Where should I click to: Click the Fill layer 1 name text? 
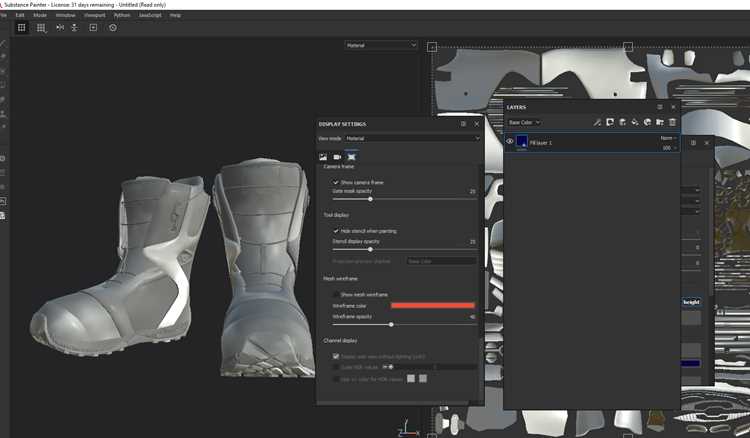540,142
